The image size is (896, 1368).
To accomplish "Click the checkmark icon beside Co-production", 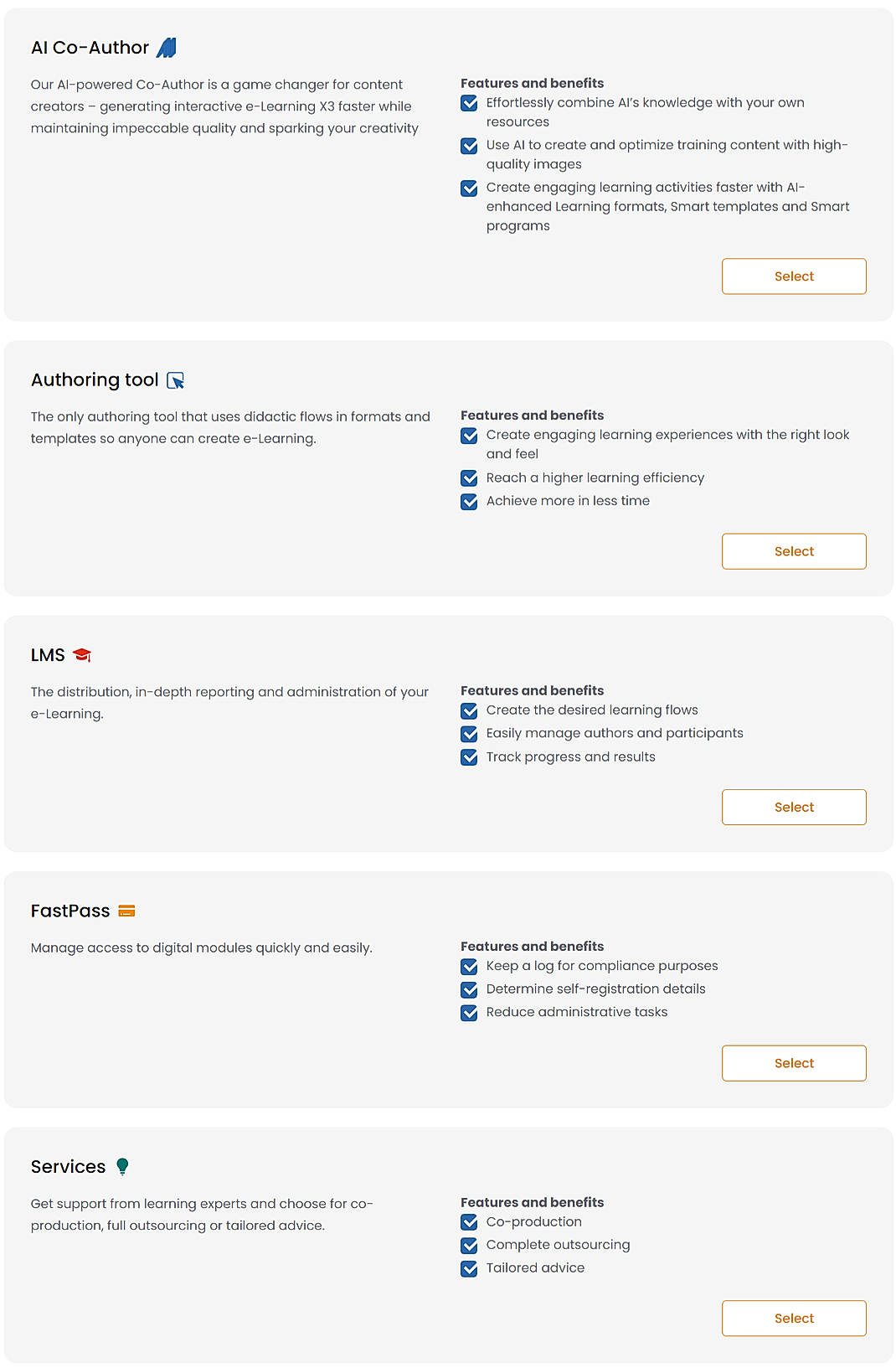I will click(469, 1222).
